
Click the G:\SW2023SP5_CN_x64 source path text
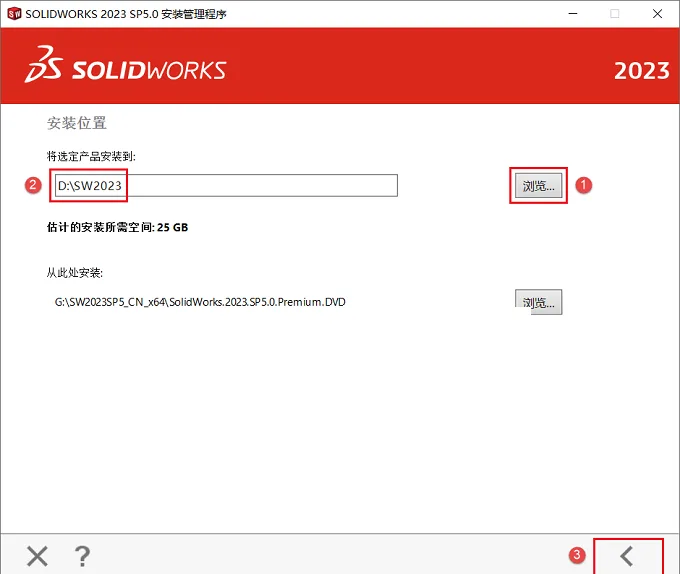[200, 302]
